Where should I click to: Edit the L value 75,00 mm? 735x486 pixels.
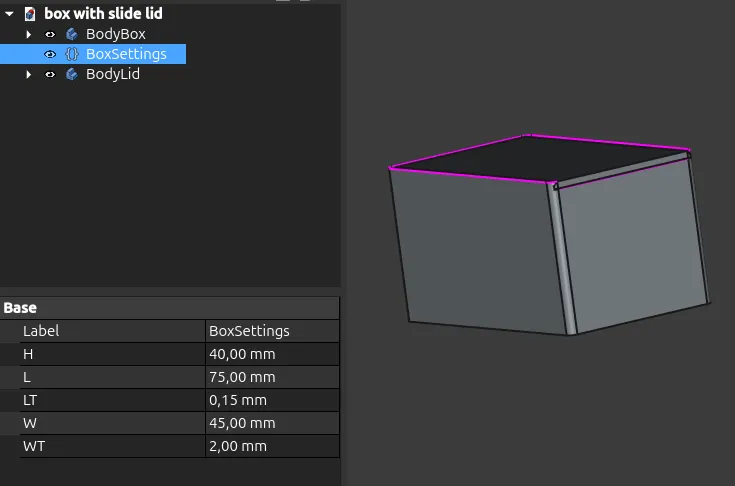[272, 377]
